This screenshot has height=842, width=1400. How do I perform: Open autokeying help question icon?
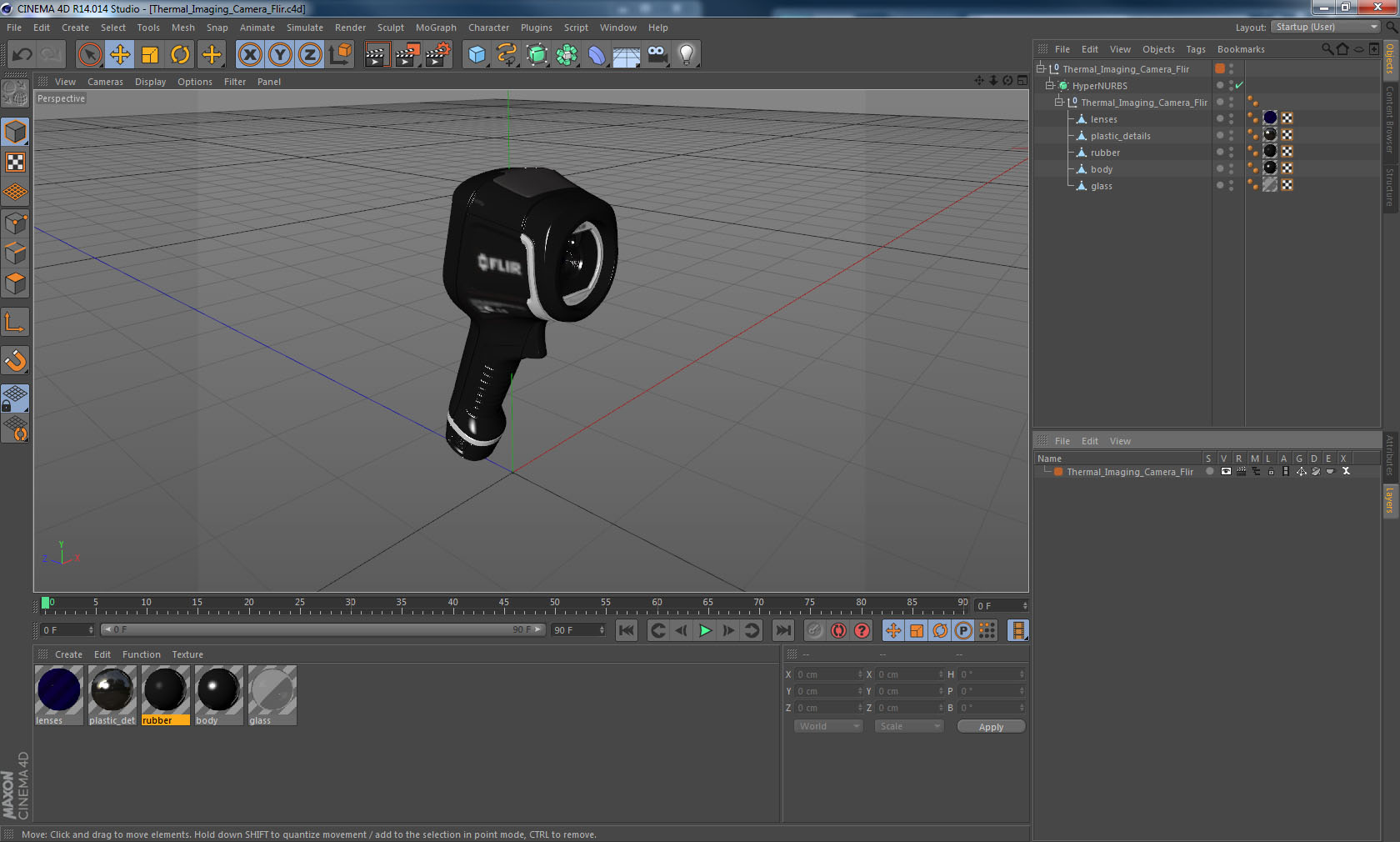tap(862, 630)
